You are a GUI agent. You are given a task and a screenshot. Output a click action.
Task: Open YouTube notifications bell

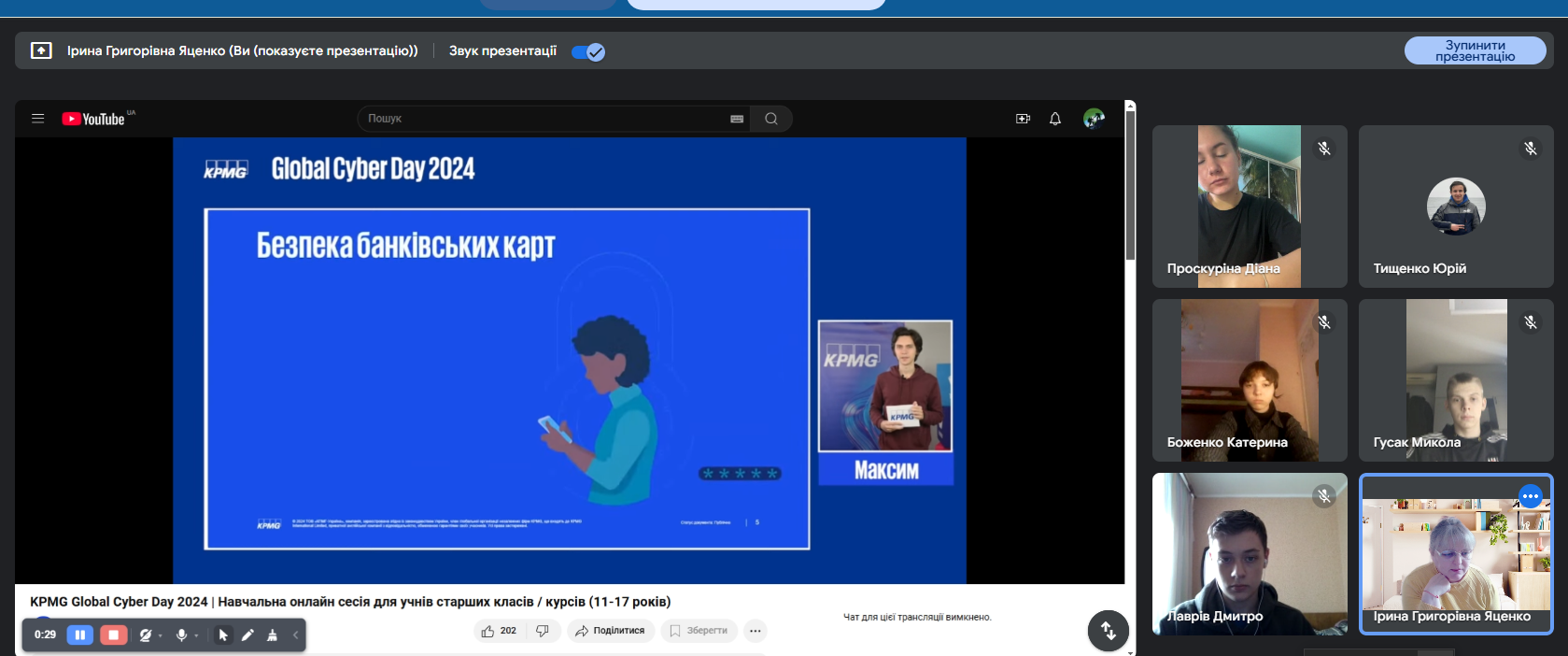pyautogui.click(x=1055, y=119)
